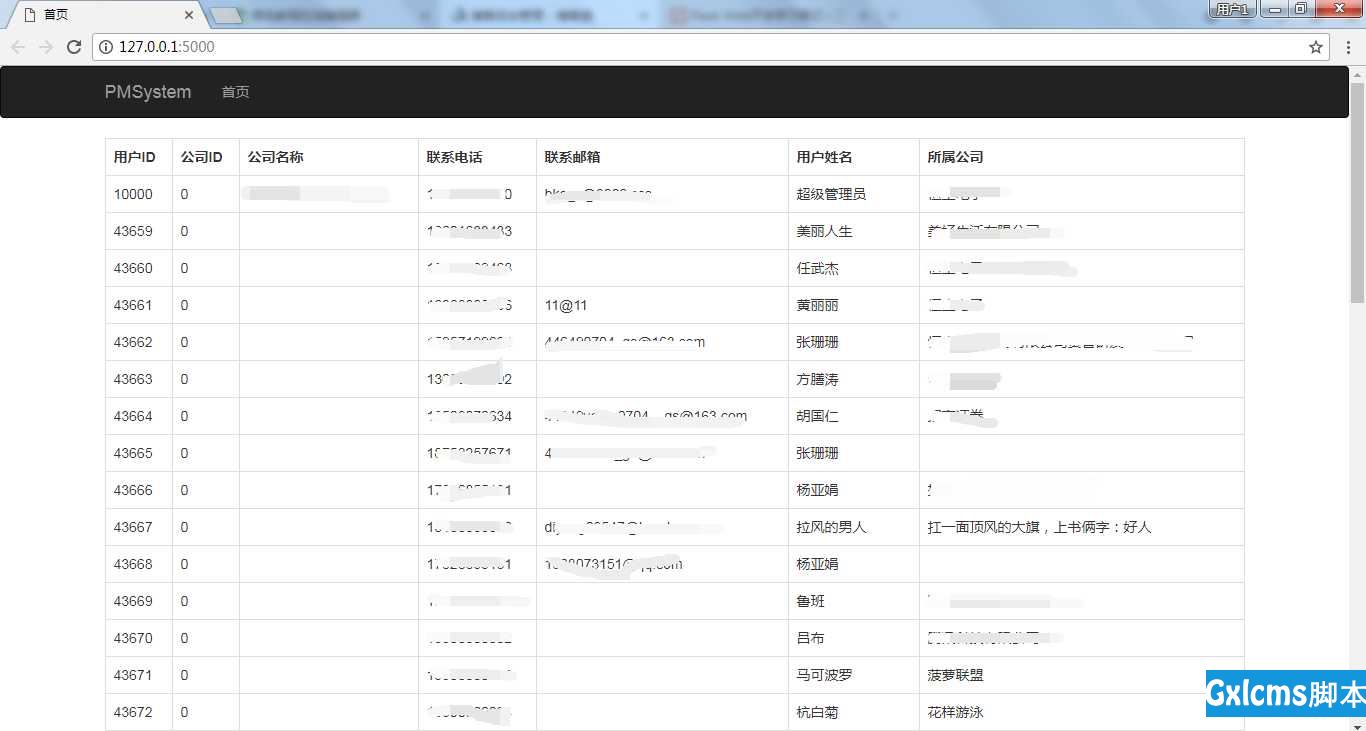Open new tab button

[x=227, y=15]
